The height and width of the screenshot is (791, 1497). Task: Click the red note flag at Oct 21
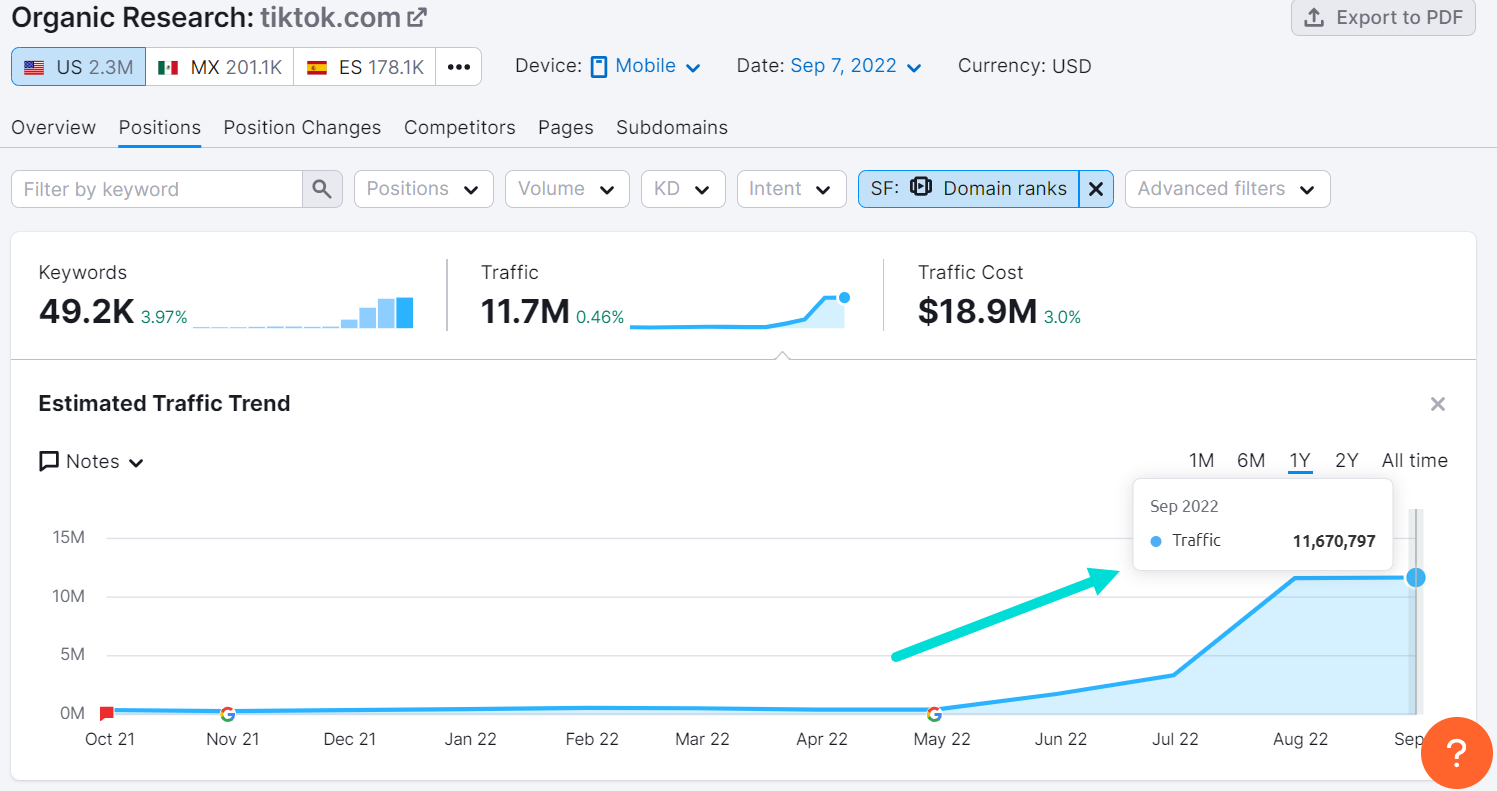point(107,713)
